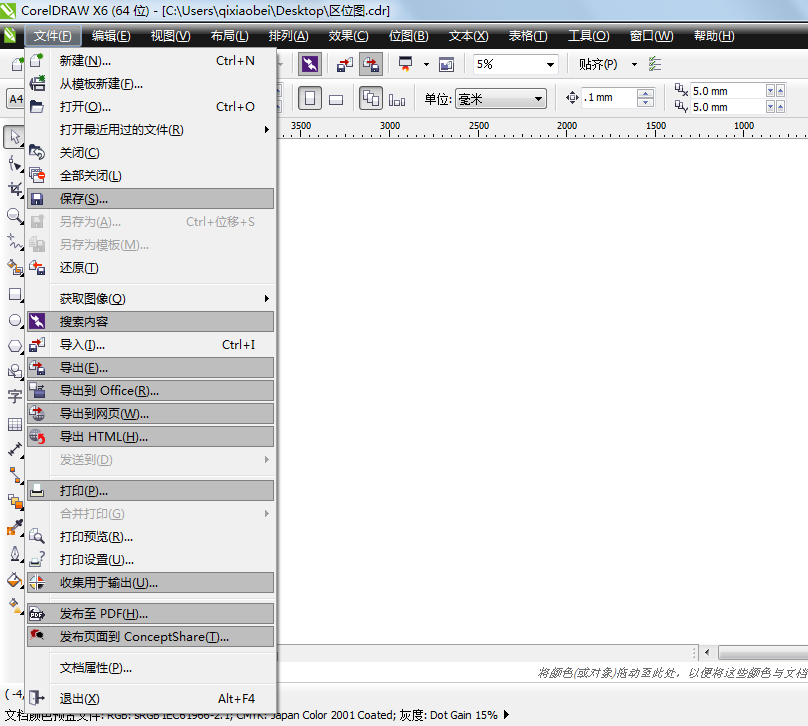
Task: Select the Shape edit tool
Action: (14, 163)
